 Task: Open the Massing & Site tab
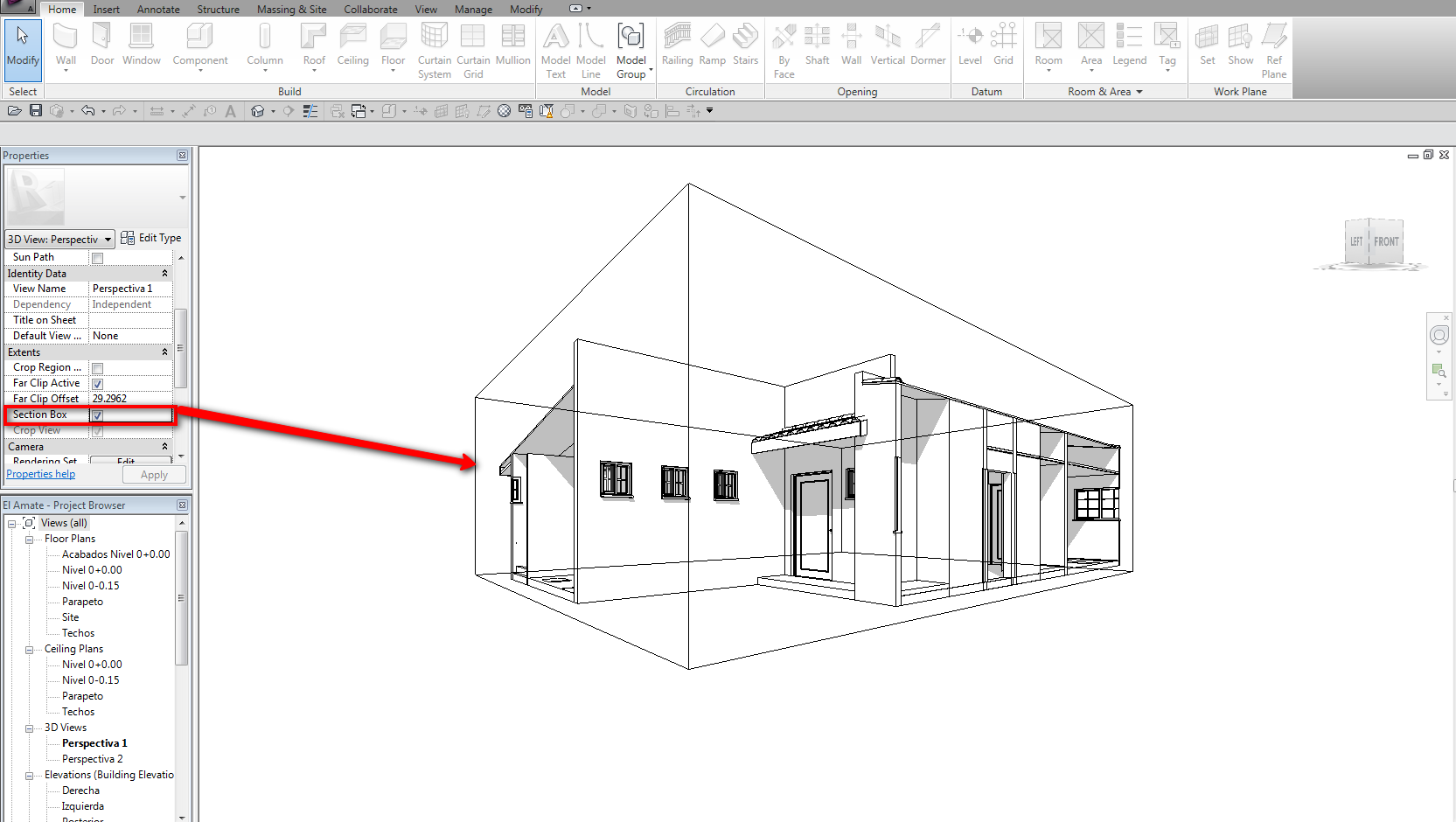point(291,10)
